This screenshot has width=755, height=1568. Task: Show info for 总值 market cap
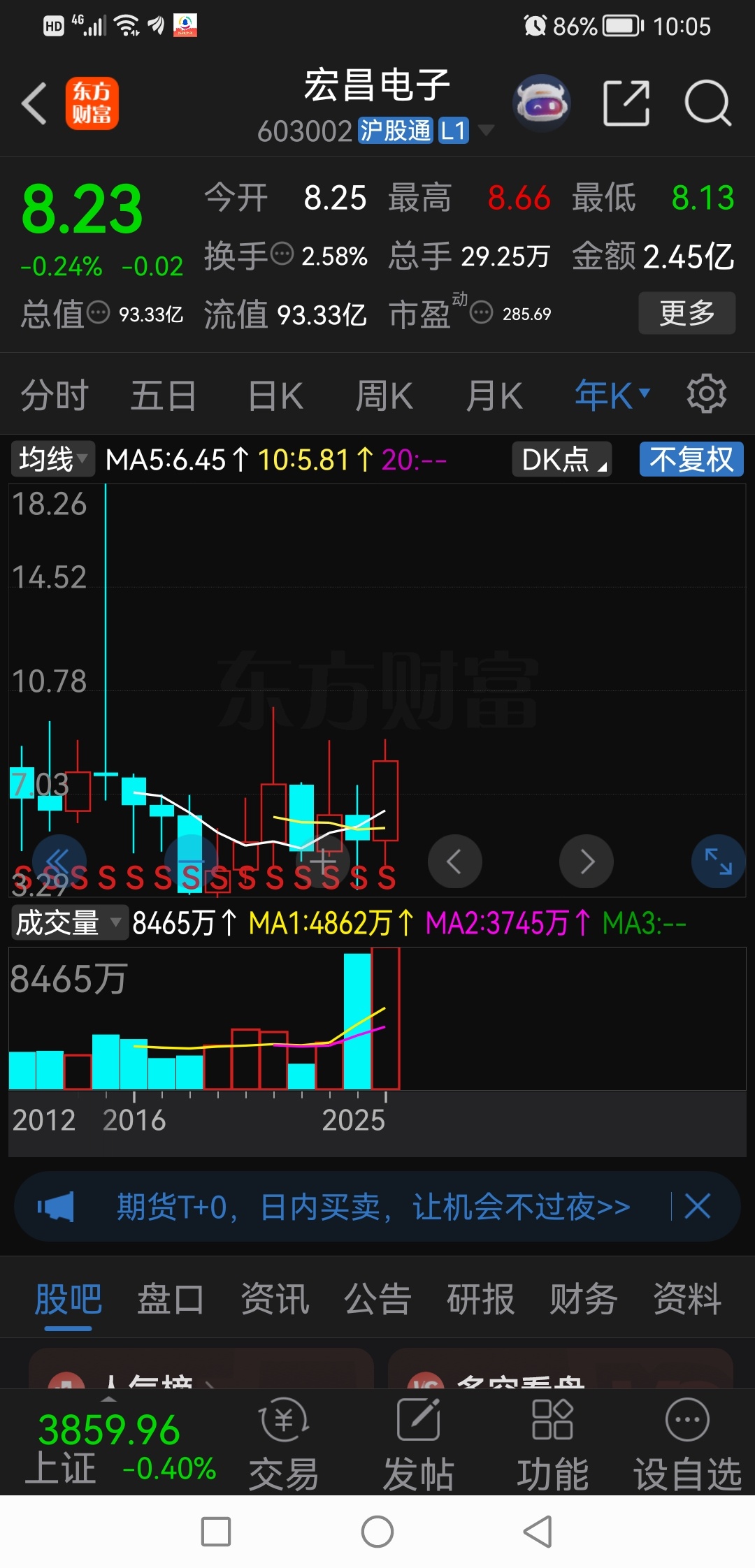(x=98, y=312)
